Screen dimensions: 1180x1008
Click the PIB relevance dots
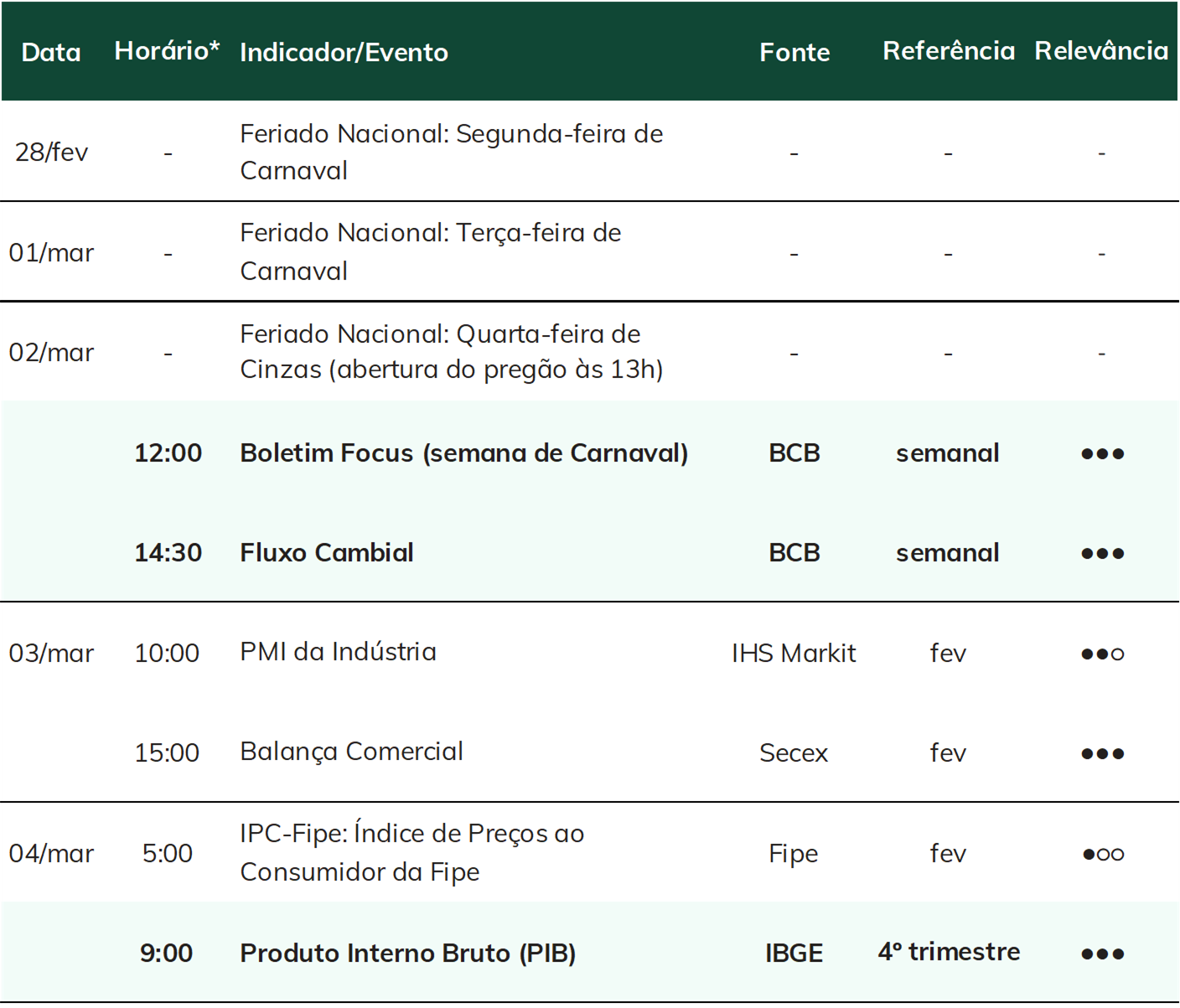1102,954
